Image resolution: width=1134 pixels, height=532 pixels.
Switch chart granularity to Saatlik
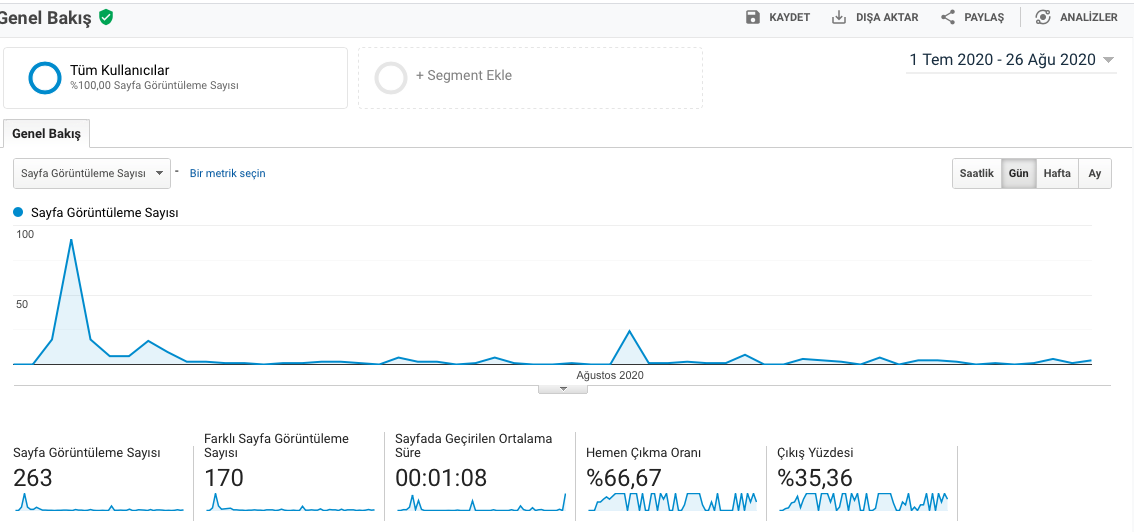point(976,174)
